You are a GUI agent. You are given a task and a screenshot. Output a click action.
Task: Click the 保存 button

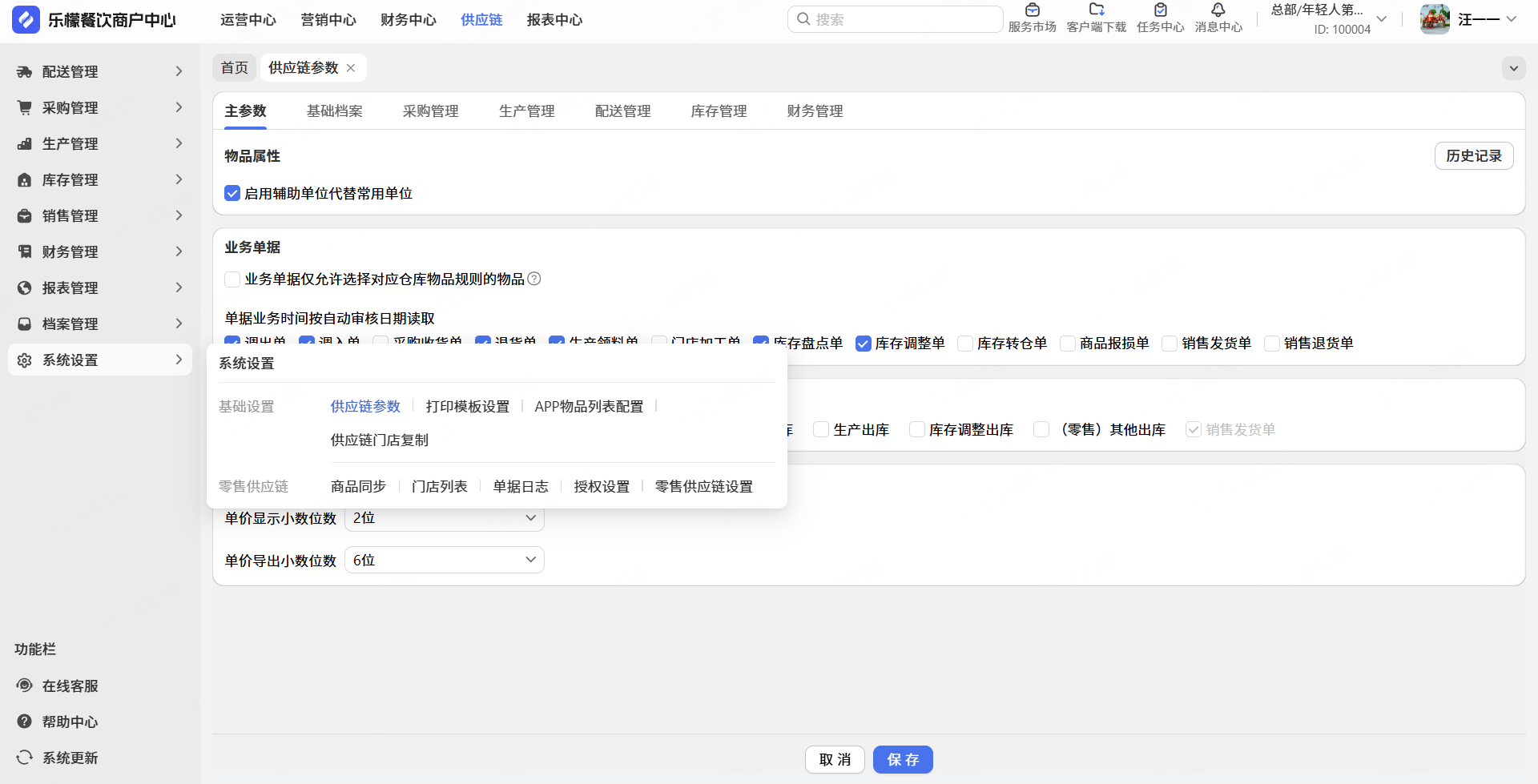click(x=903, y=759)
